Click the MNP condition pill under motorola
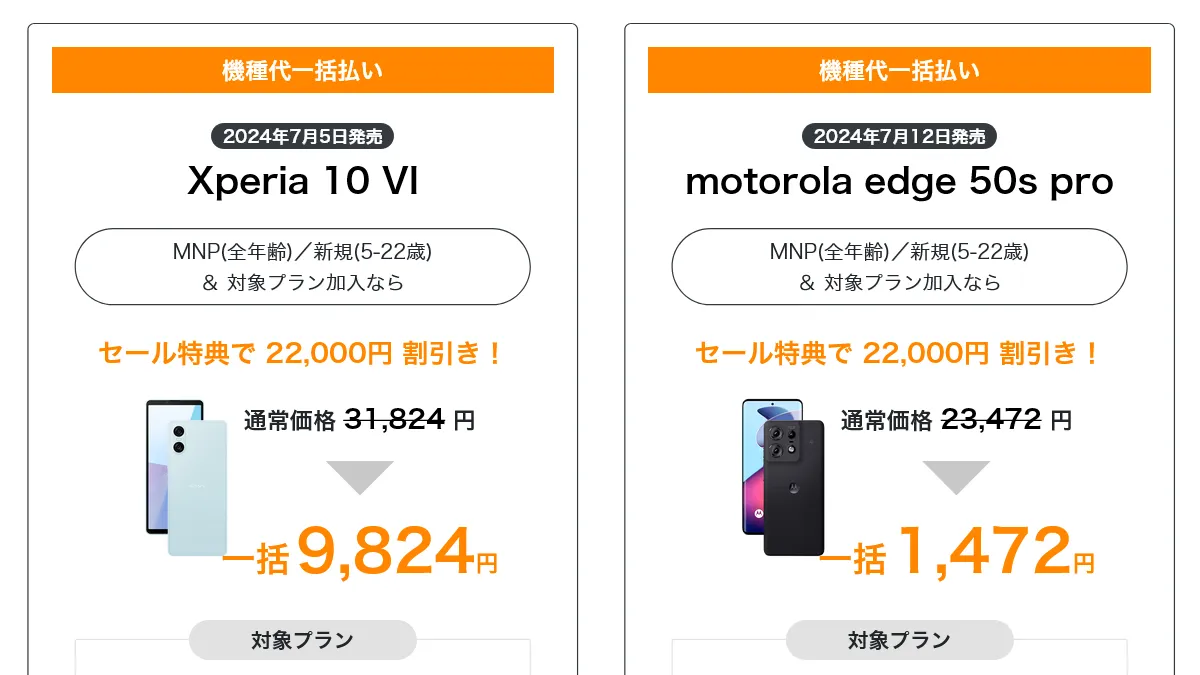1200x675 pixels. (899, 267)
